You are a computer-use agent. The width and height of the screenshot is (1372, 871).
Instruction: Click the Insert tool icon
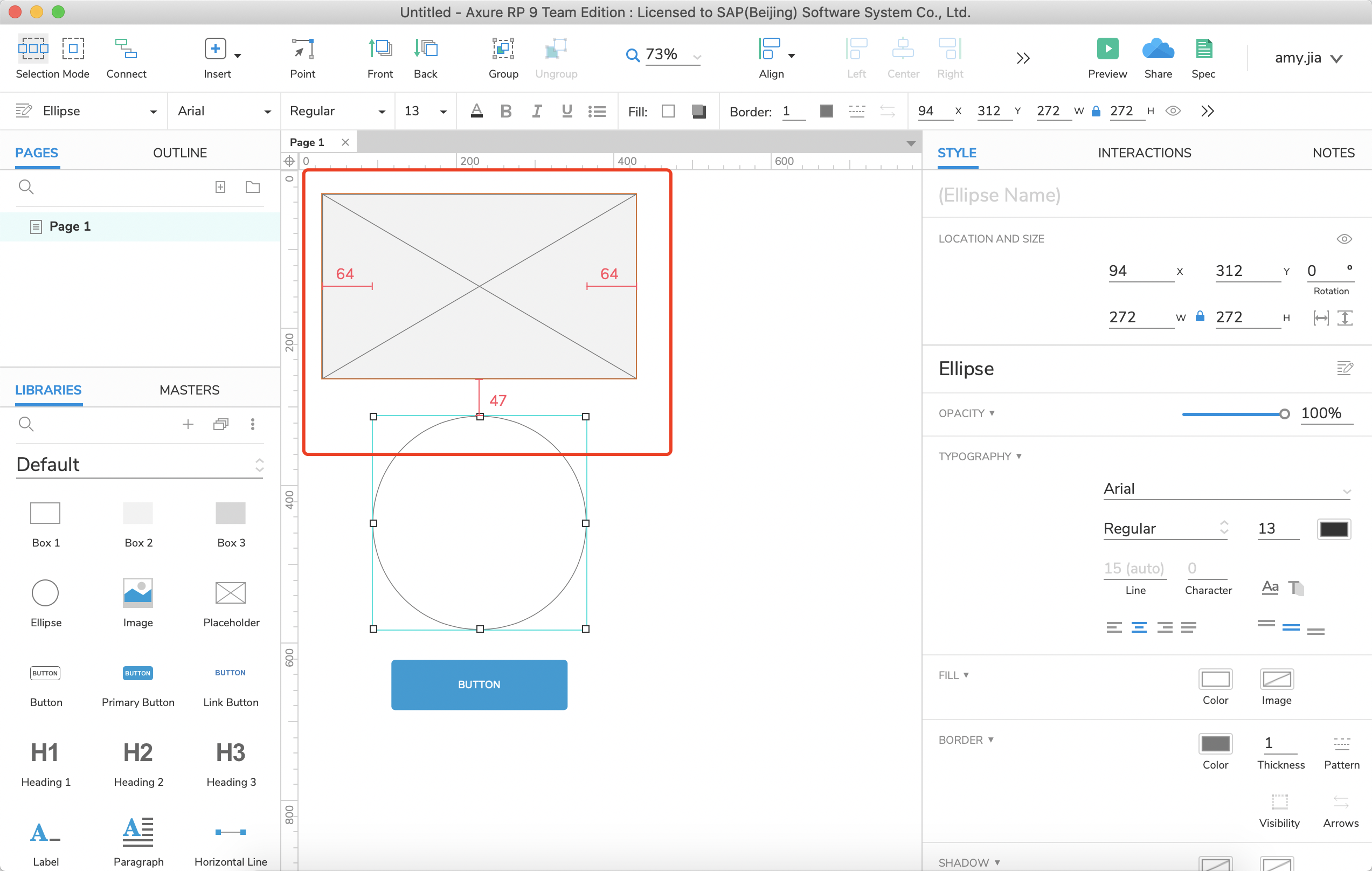point(216,49)
